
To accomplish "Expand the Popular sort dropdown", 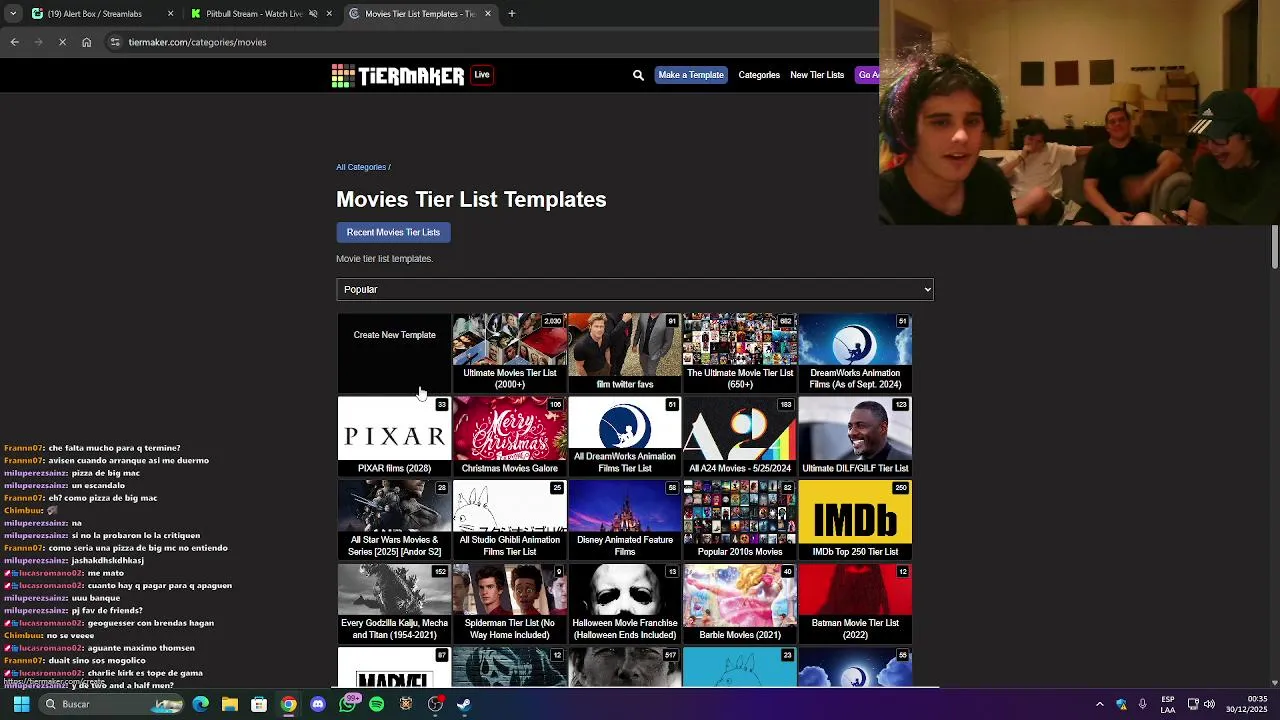I will click(x=635, y=289).
